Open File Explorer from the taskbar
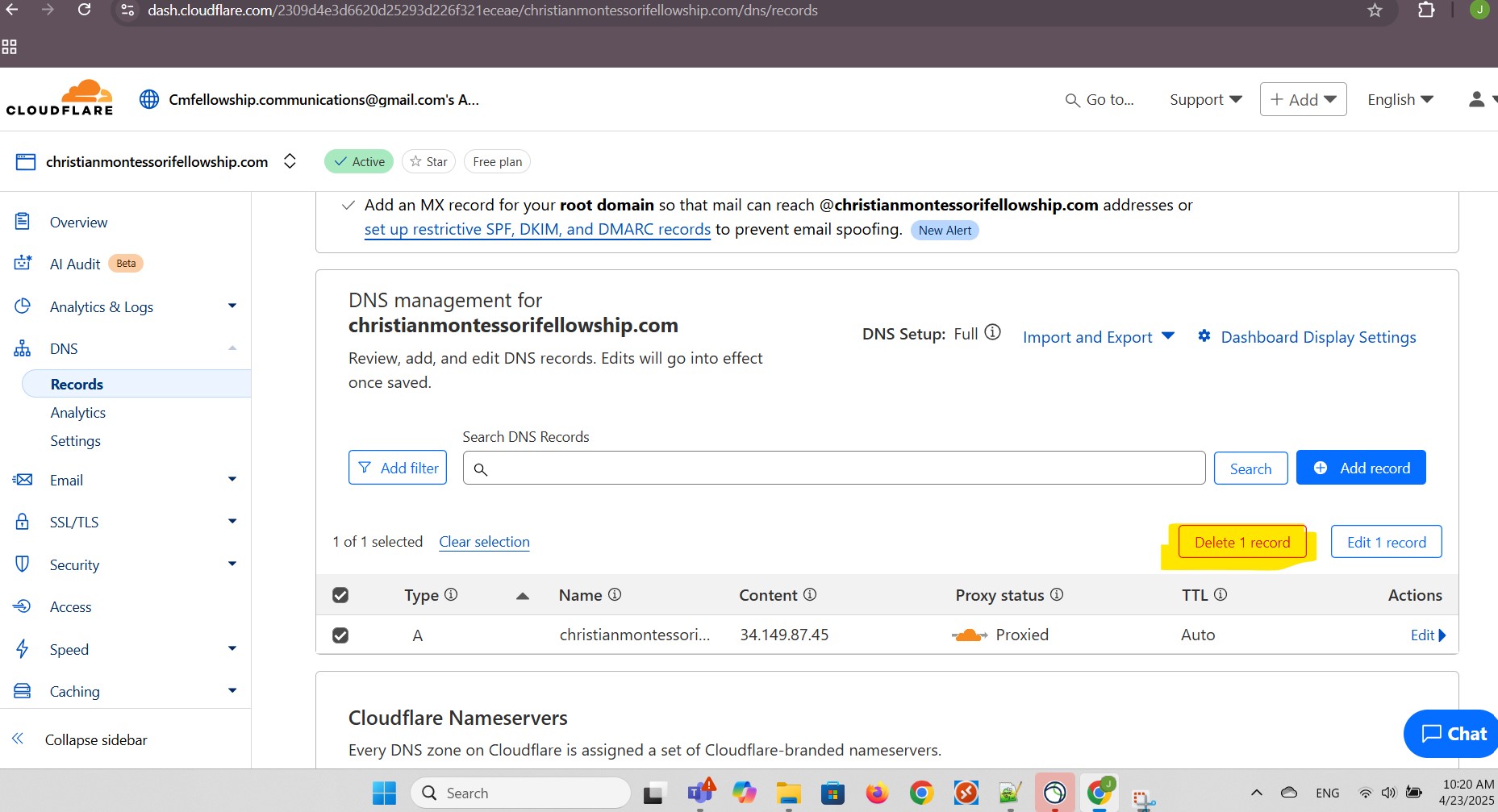This screenshot has width=1498, height=812. coord(788,793)
